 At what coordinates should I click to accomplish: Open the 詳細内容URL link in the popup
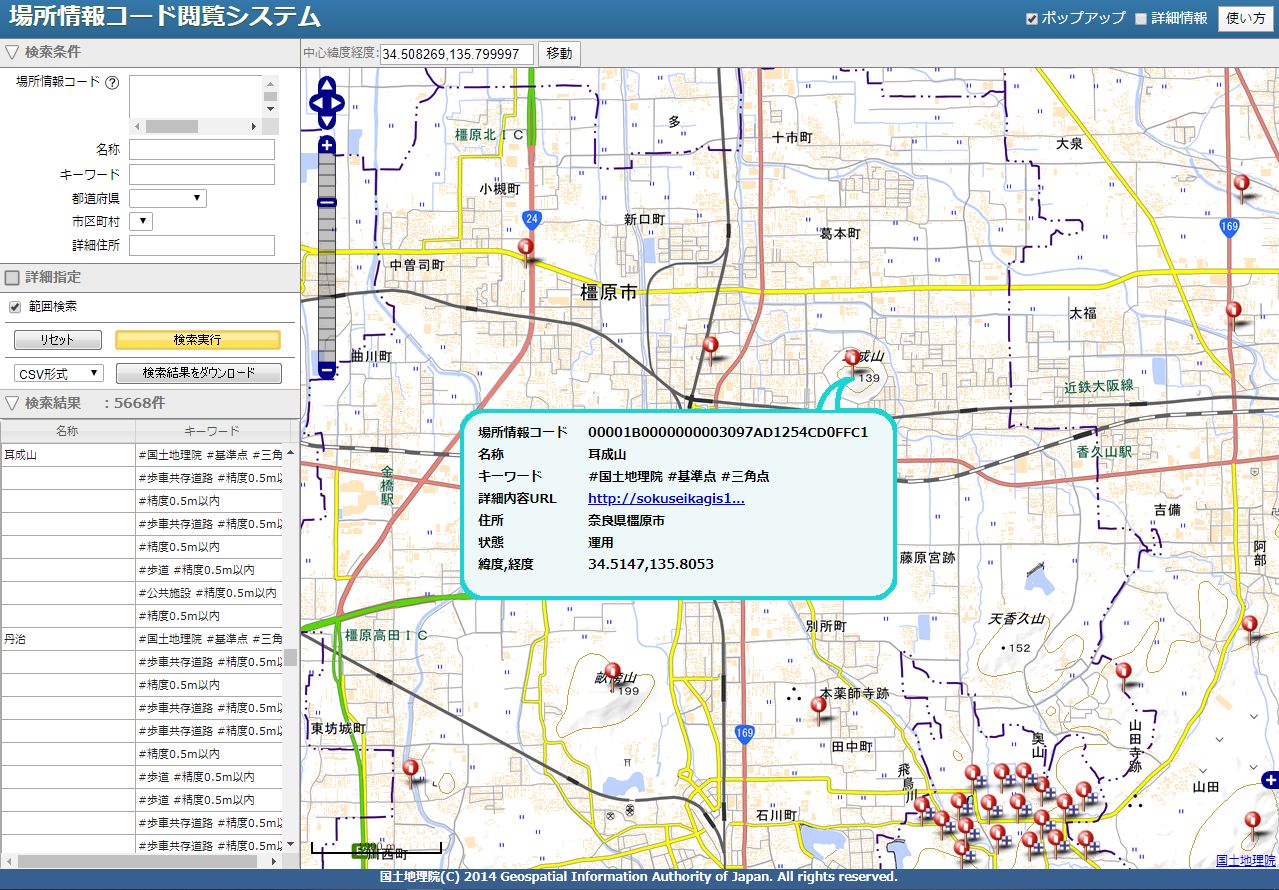[x=666, y=498]
